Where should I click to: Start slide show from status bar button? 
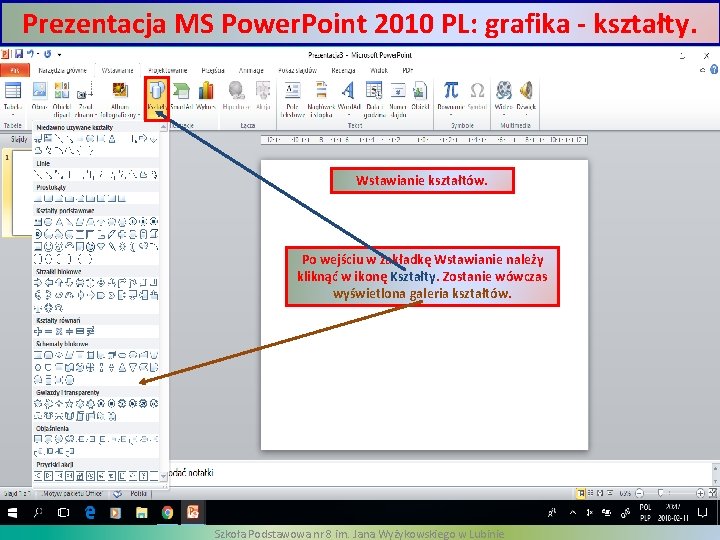coord(610,493)
